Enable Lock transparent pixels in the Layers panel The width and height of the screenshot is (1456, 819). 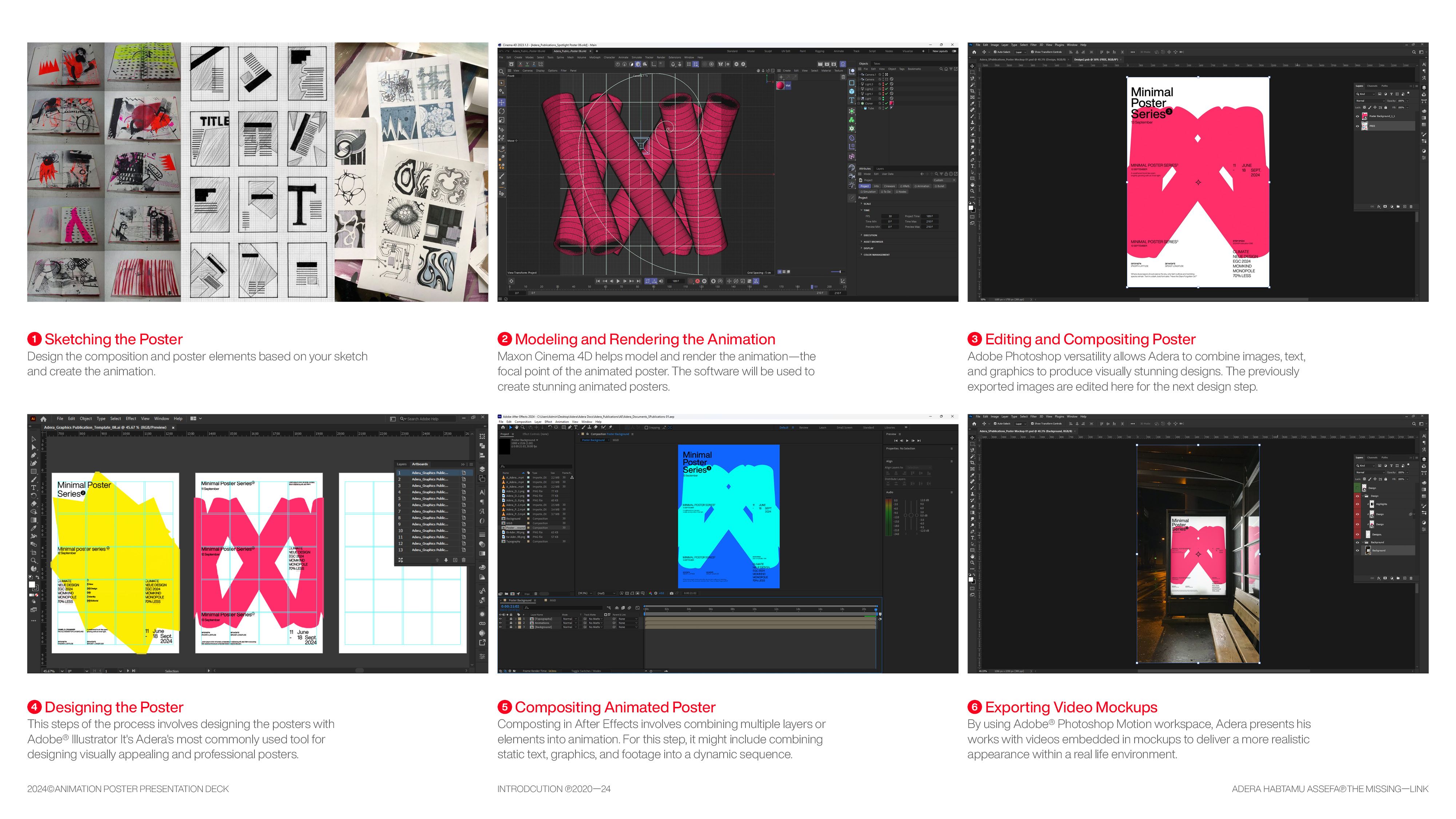[x=1364, y=107]
